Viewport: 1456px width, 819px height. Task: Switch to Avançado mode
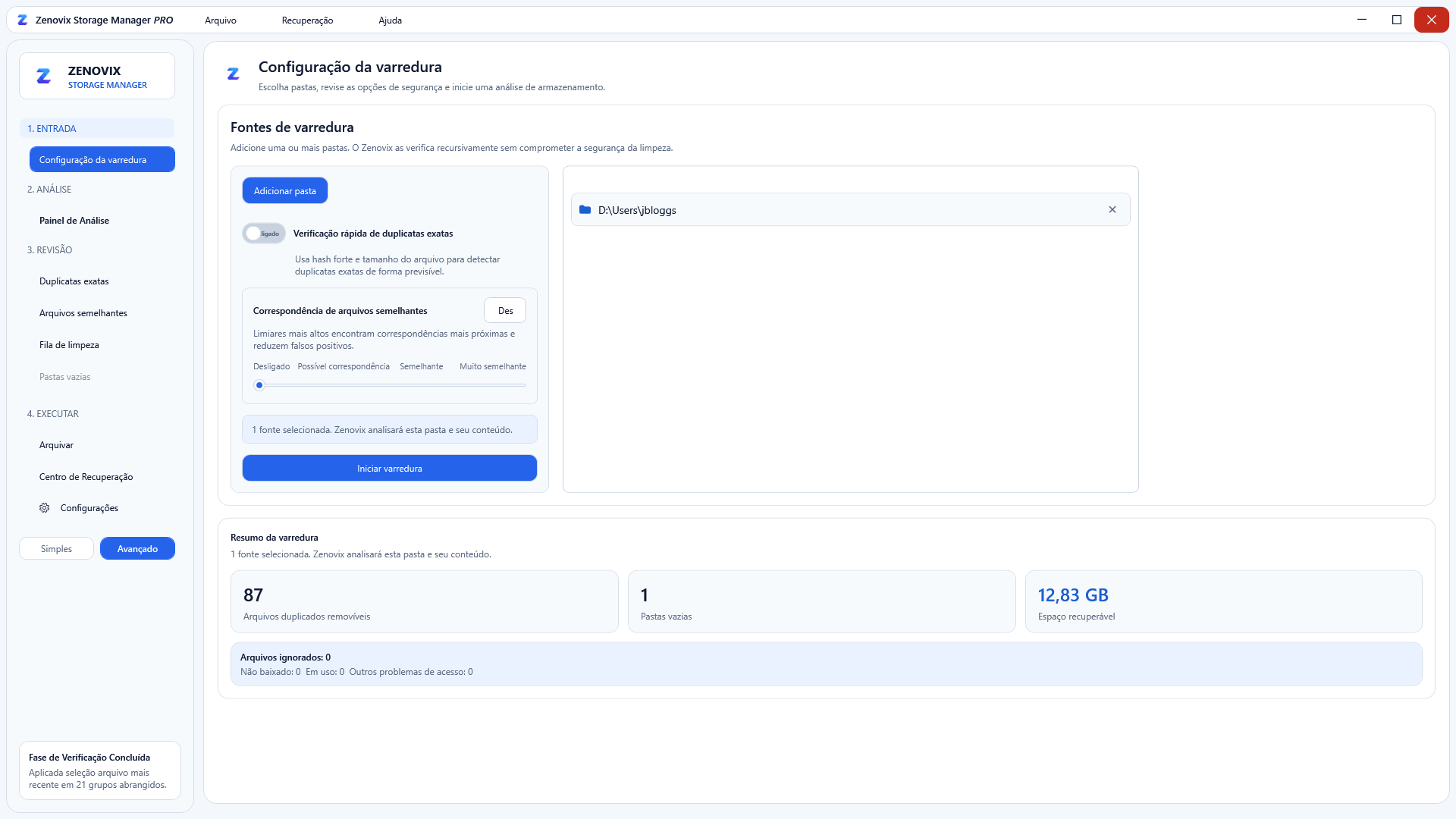(x=137, y=549)
